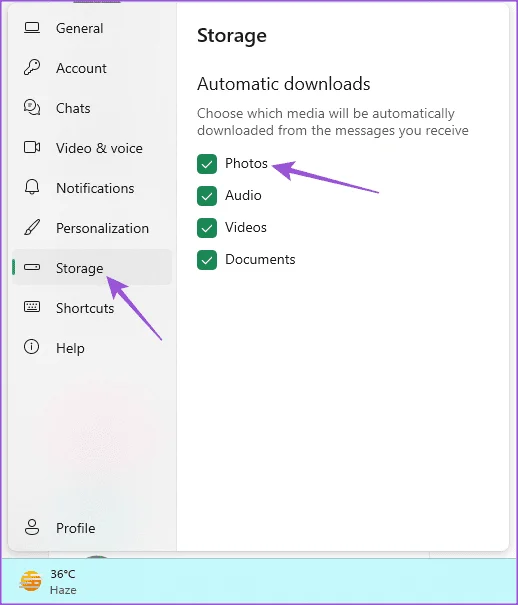Image resolution: width=518 pixels, height=605 pixels.
Task: Click the Videos label text
Action: pyautogui.click(x=246, y=228)
